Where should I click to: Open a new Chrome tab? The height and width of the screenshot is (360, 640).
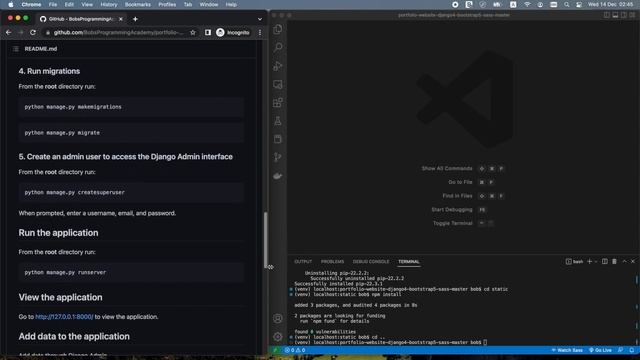point(135,19)
